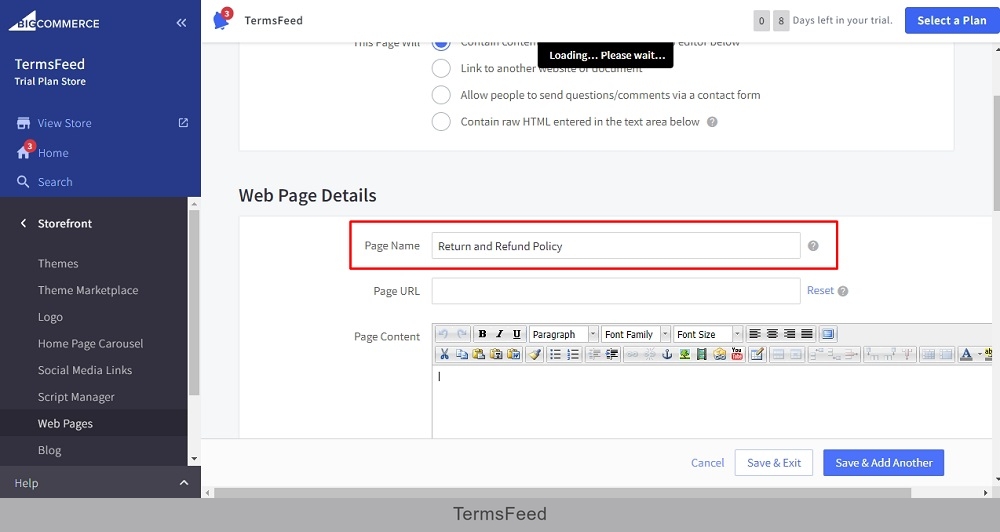
Task: Click the Select a Plan button
Action: tap(952, 20)
